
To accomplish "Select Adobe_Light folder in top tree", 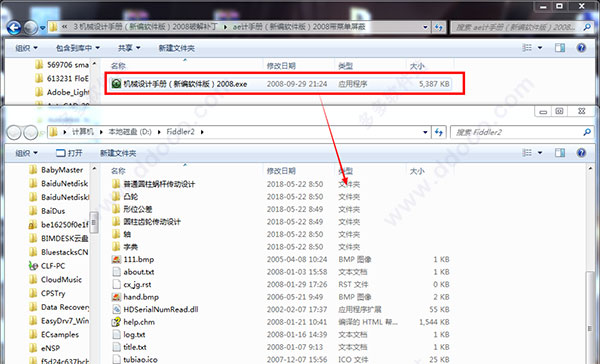I will pos(62,92).
